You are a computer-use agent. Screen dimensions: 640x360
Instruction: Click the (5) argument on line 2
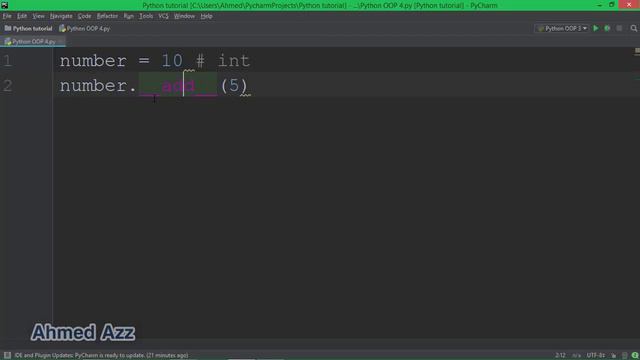pyautogui.click(x=234, y=86)
